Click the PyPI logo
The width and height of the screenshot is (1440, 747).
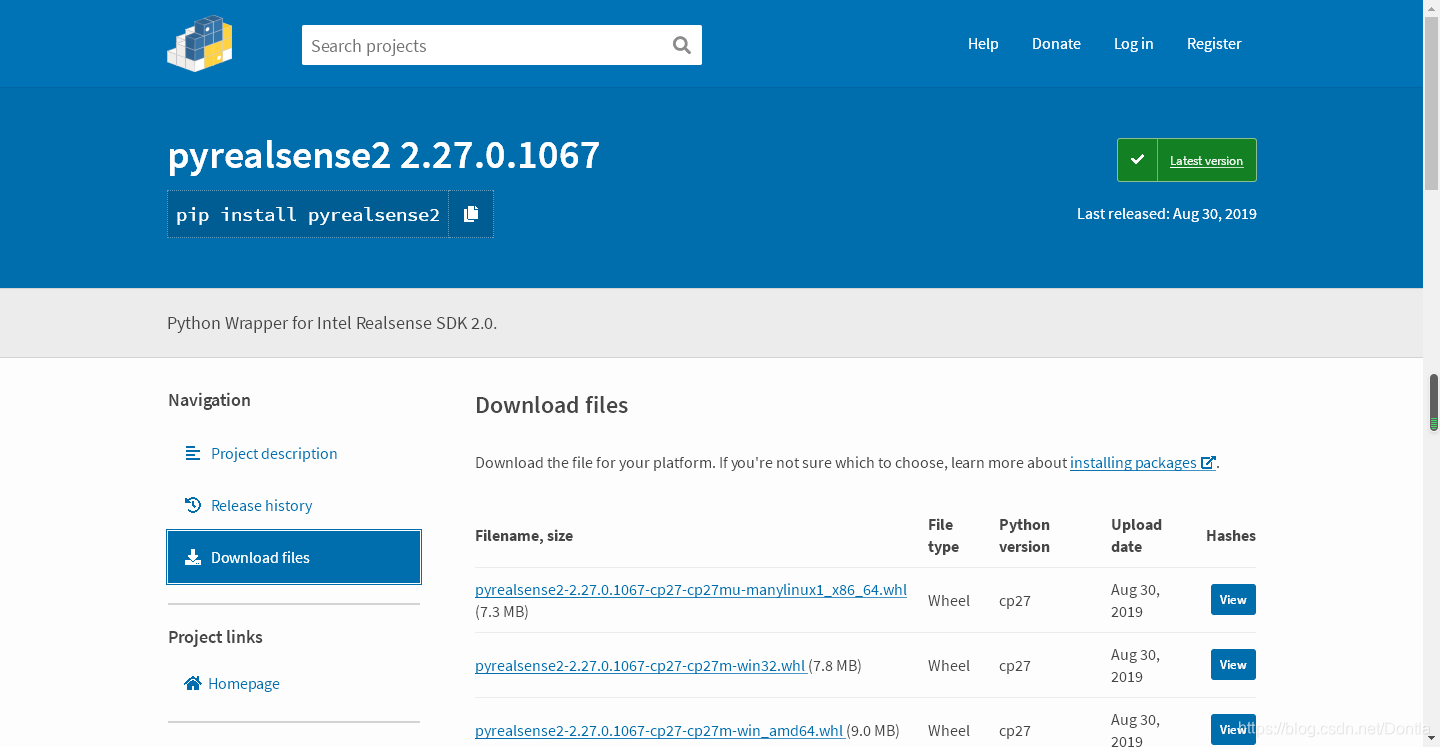200,43
